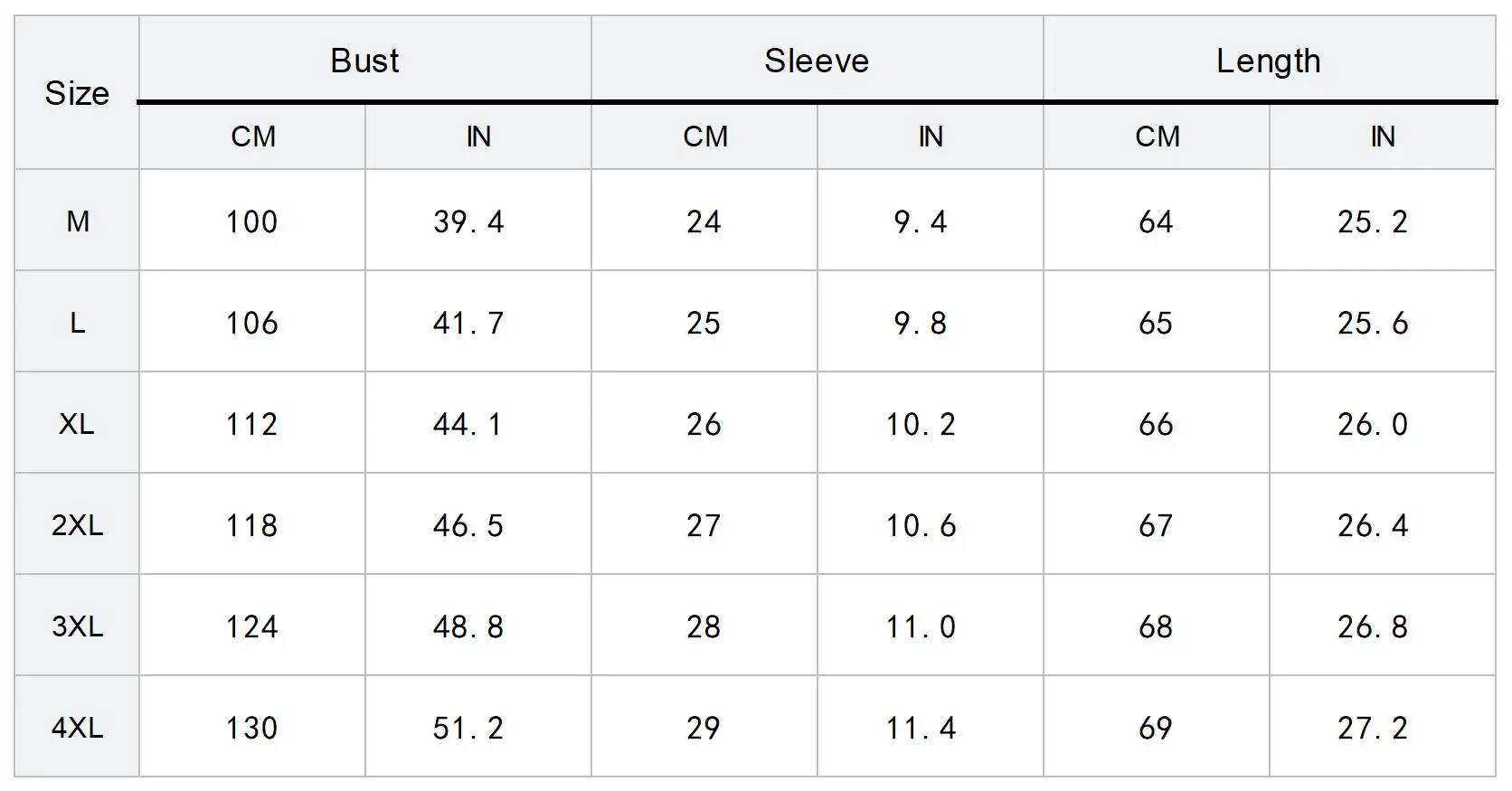Click the CM subheader under Bust
The image size is (1512, 791).
coord(253,137)
